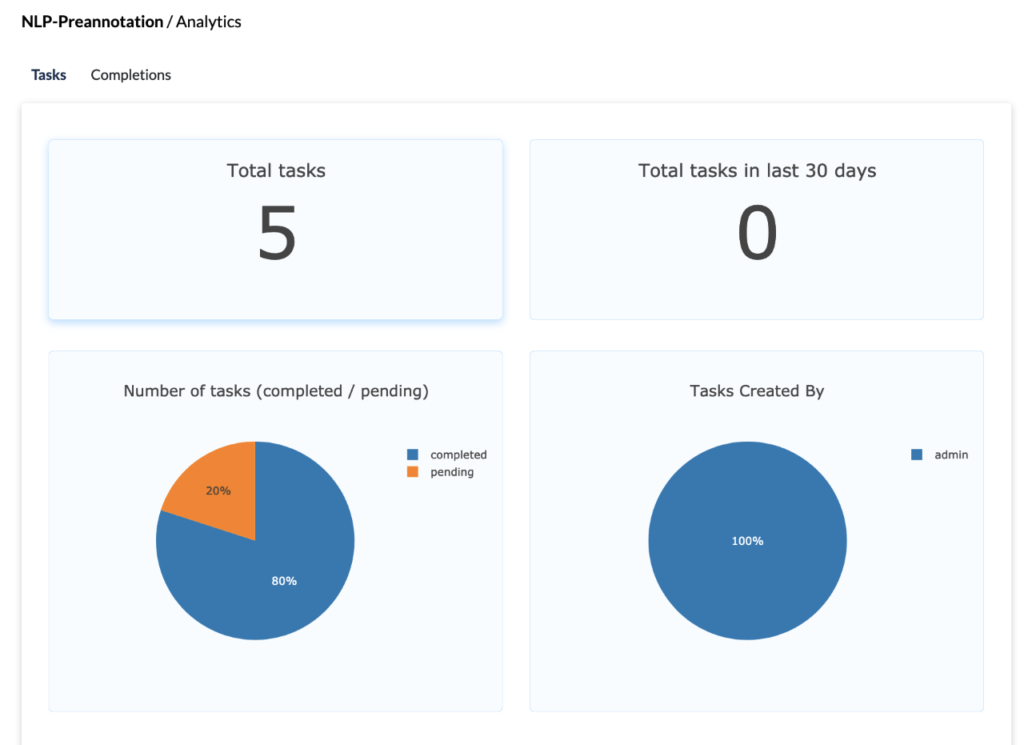Switch to the Completions tab

tap(130, 74)
